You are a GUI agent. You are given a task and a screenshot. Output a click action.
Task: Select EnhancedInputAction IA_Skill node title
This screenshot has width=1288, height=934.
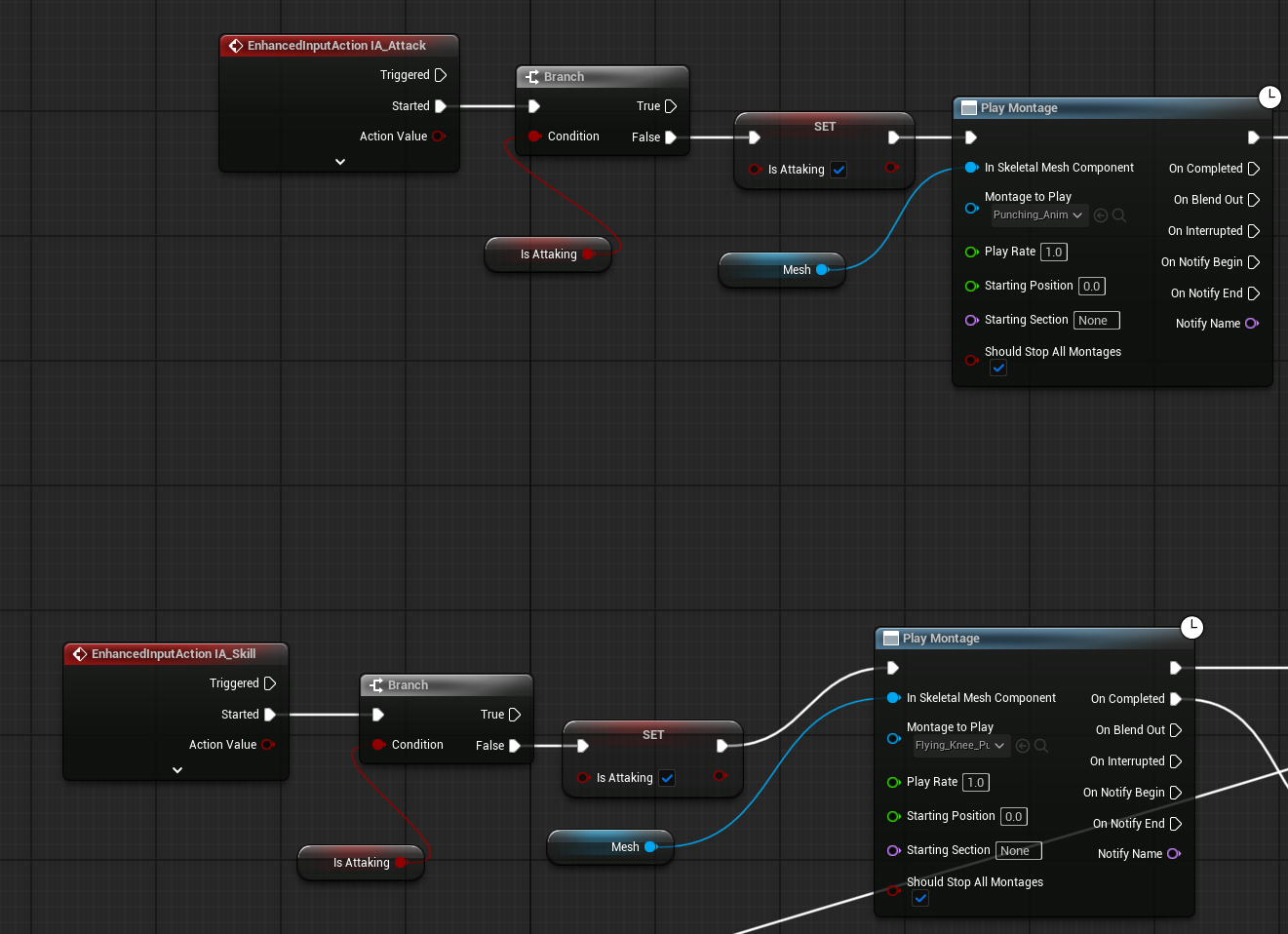pos(174,654)
